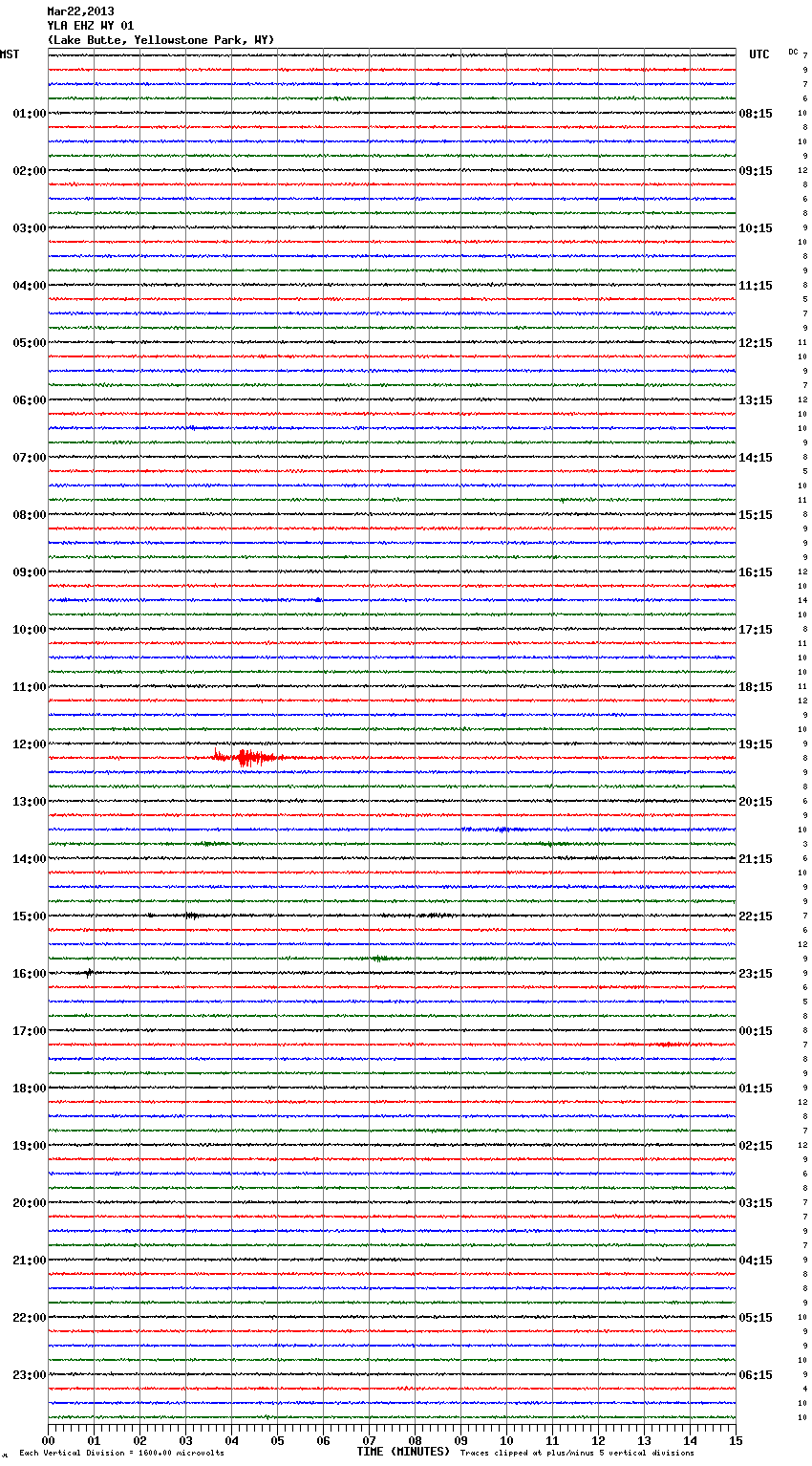Image resolution: width=812 pixels, height=1466 pixels.
Task: Click the DC column header
Action: click(793, 52)
